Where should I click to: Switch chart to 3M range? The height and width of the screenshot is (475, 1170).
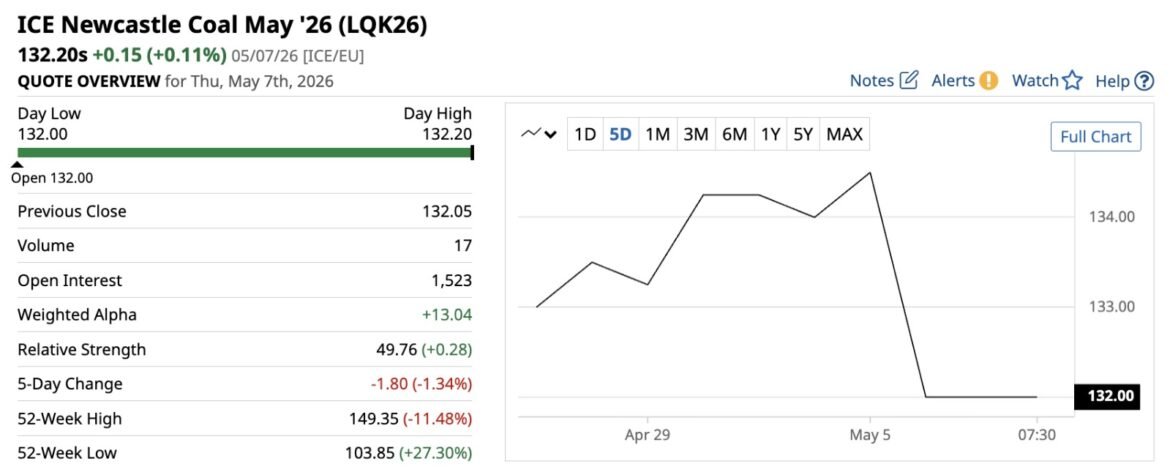click(x=695, y=135)
